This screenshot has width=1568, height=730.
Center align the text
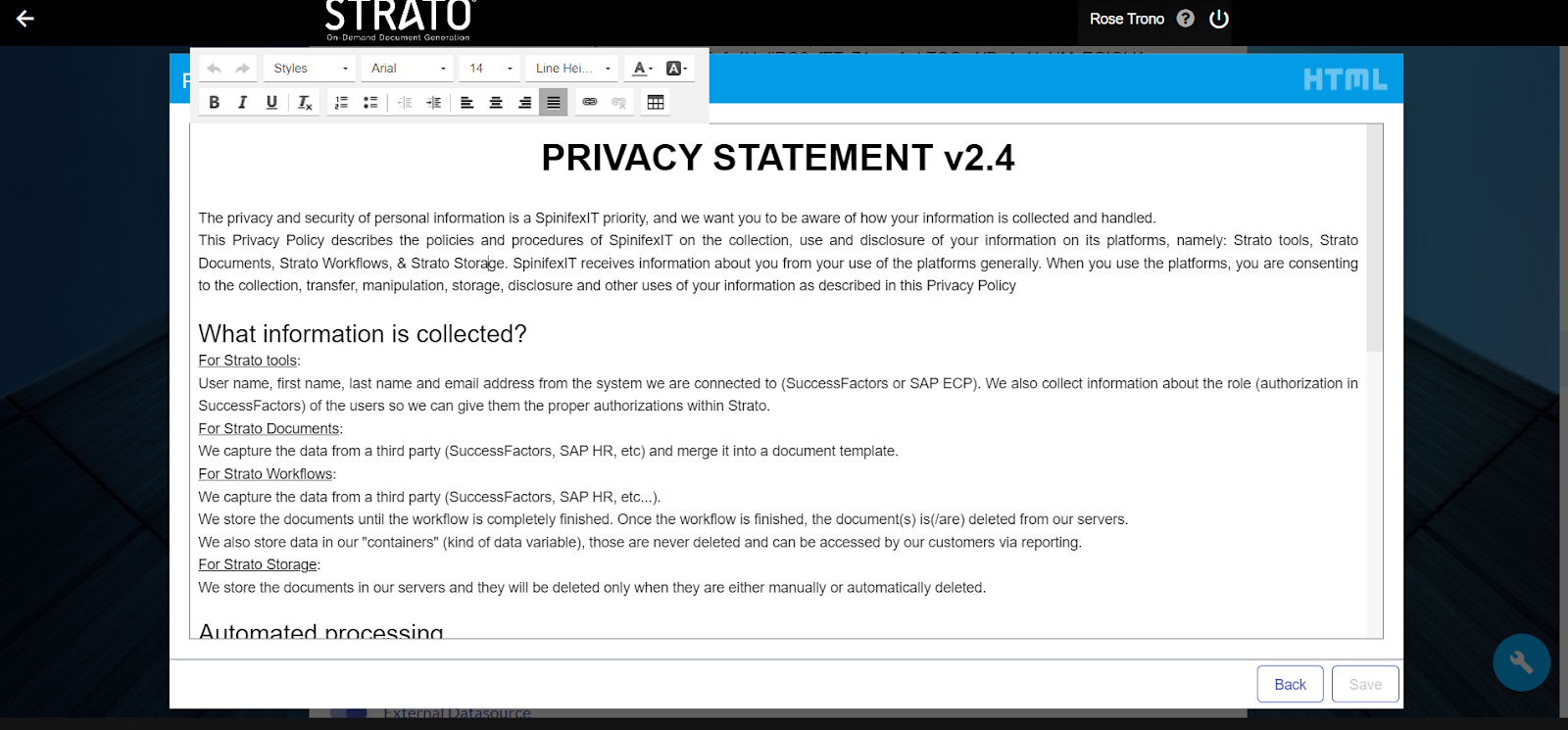point(496,102)
